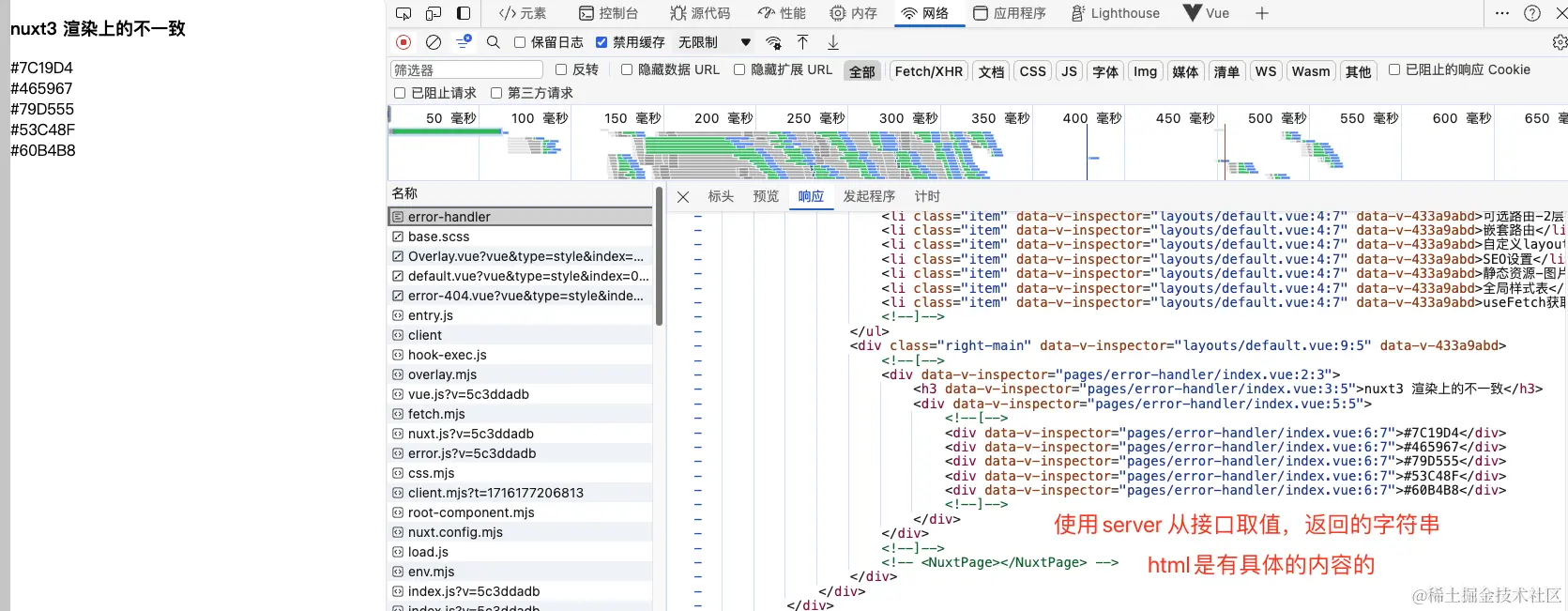Filter requests by JS type
1568x611 pixels.
pyautogui.click(x=1069, y=71)
